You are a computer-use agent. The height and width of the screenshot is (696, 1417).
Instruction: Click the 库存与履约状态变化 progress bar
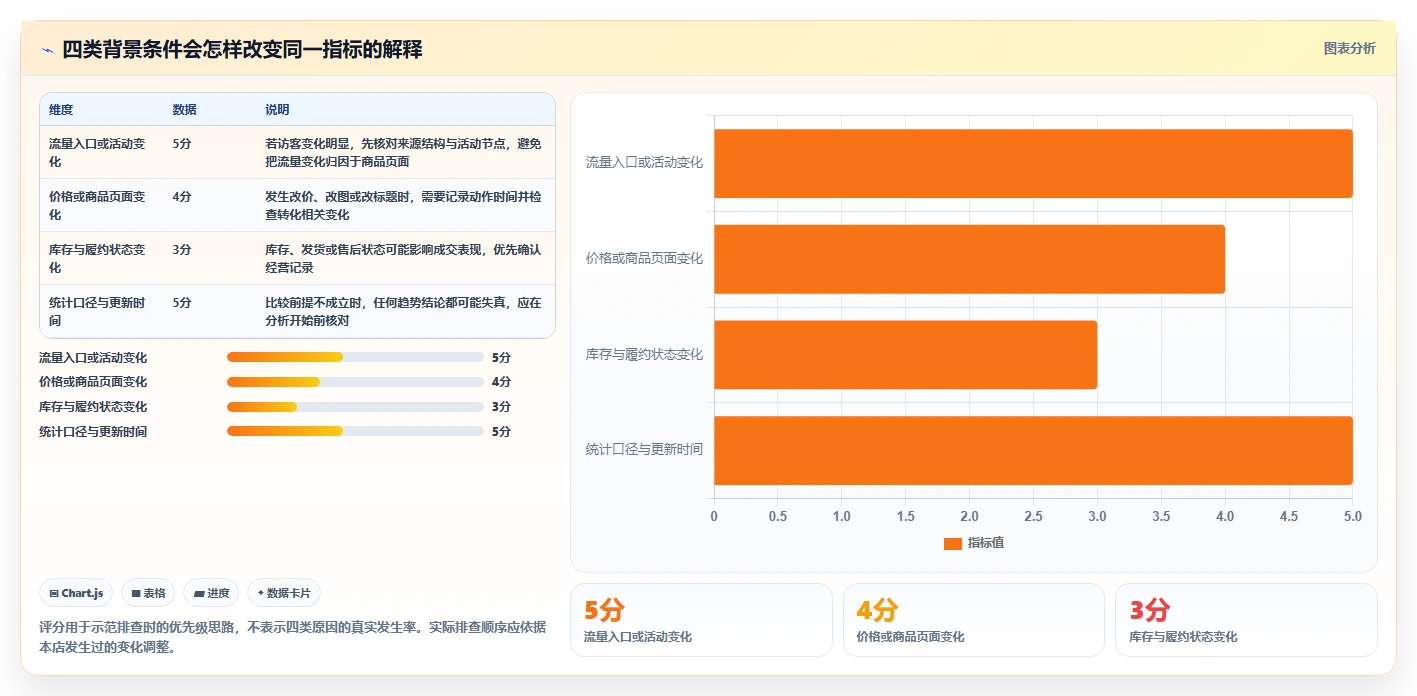click(x=355, y=407)
